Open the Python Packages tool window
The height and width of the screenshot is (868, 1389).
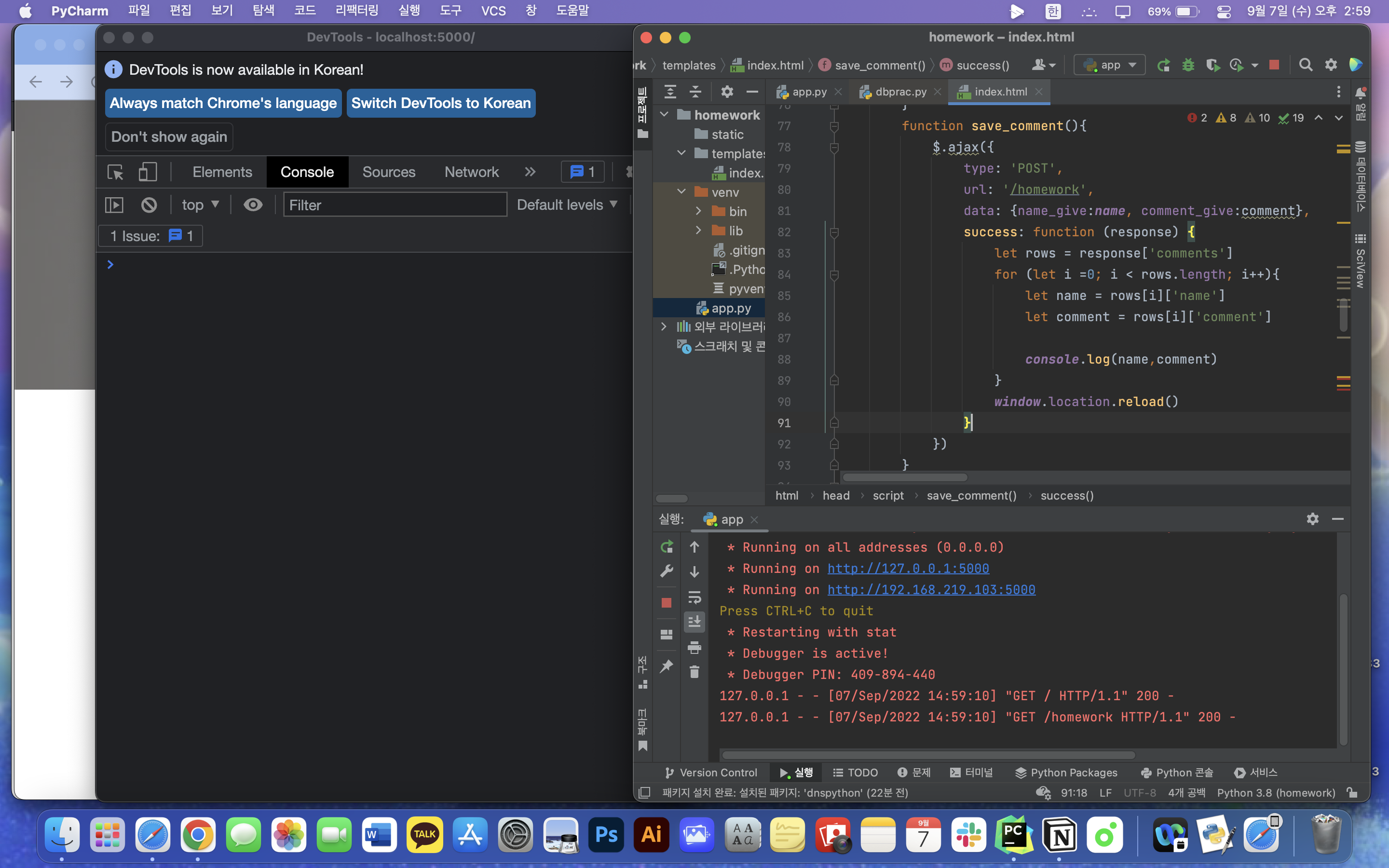click(x=1066, y=773)
